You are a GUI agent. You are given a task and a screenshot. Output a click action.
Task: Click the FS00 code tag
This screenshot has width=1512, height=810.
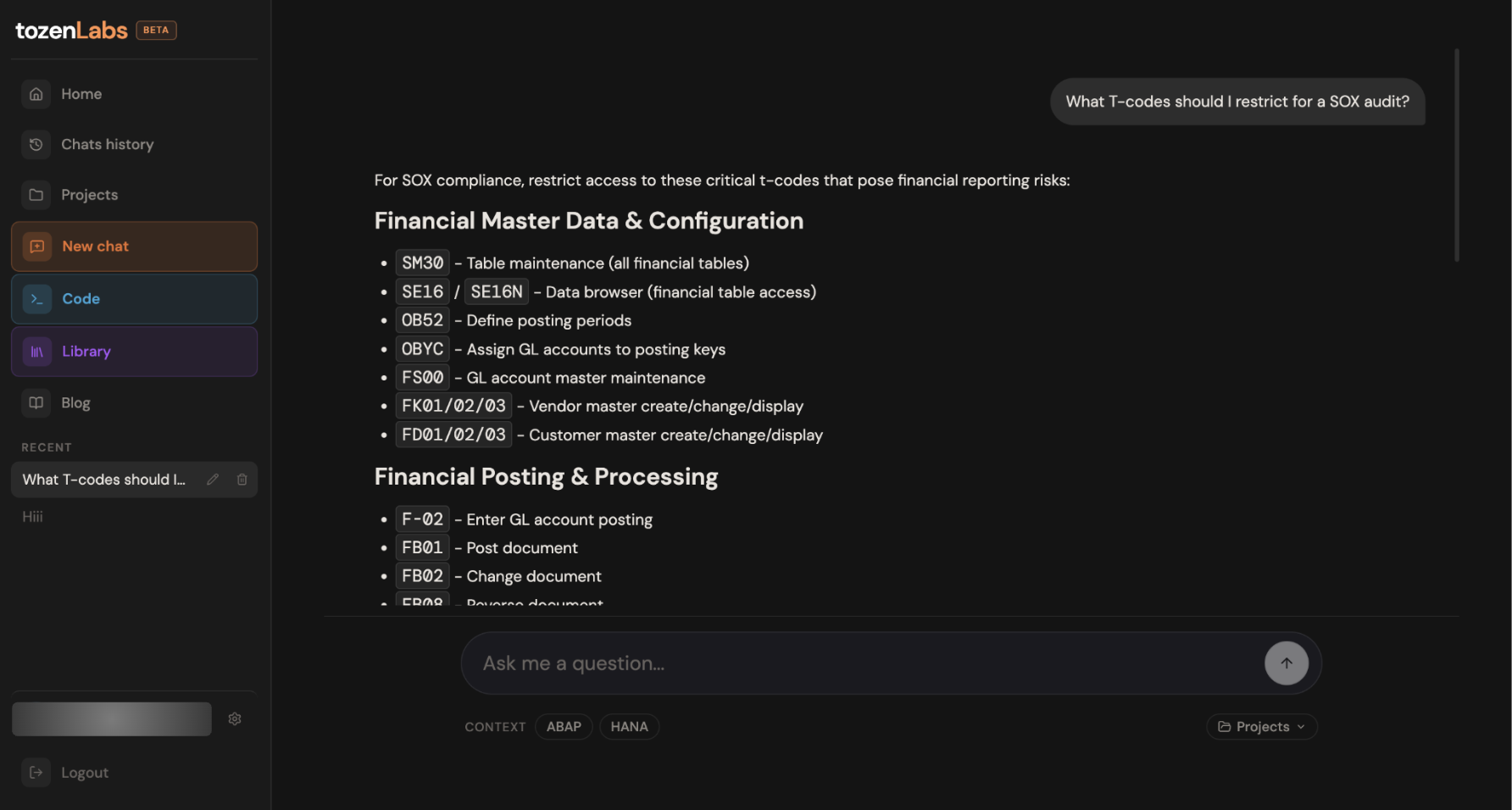(422, 378)
